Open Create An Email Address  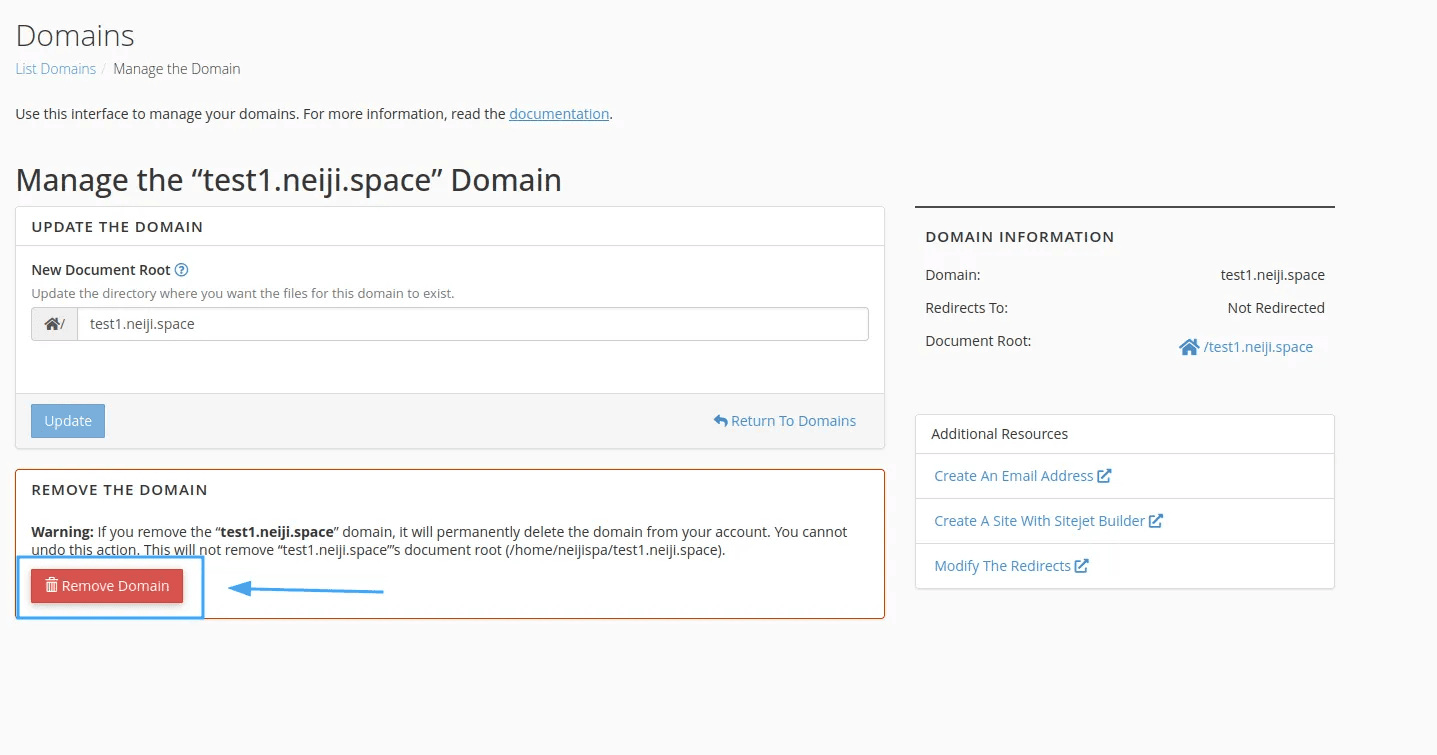pyautogui.click(x=1014, y=475)
